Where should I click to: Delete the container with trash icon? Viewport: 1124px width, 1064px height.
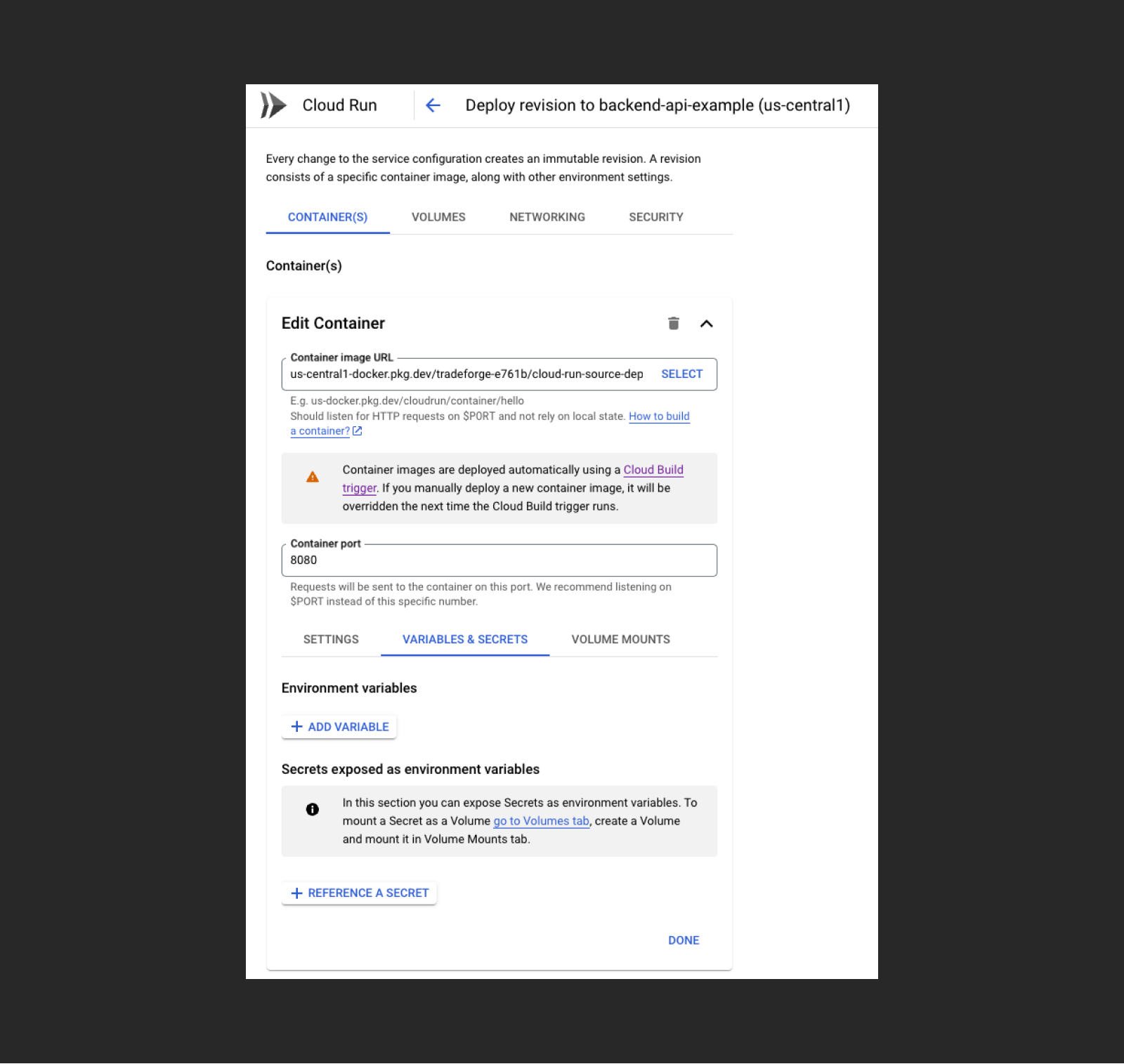pyautogui.click(x=673, y=323)
